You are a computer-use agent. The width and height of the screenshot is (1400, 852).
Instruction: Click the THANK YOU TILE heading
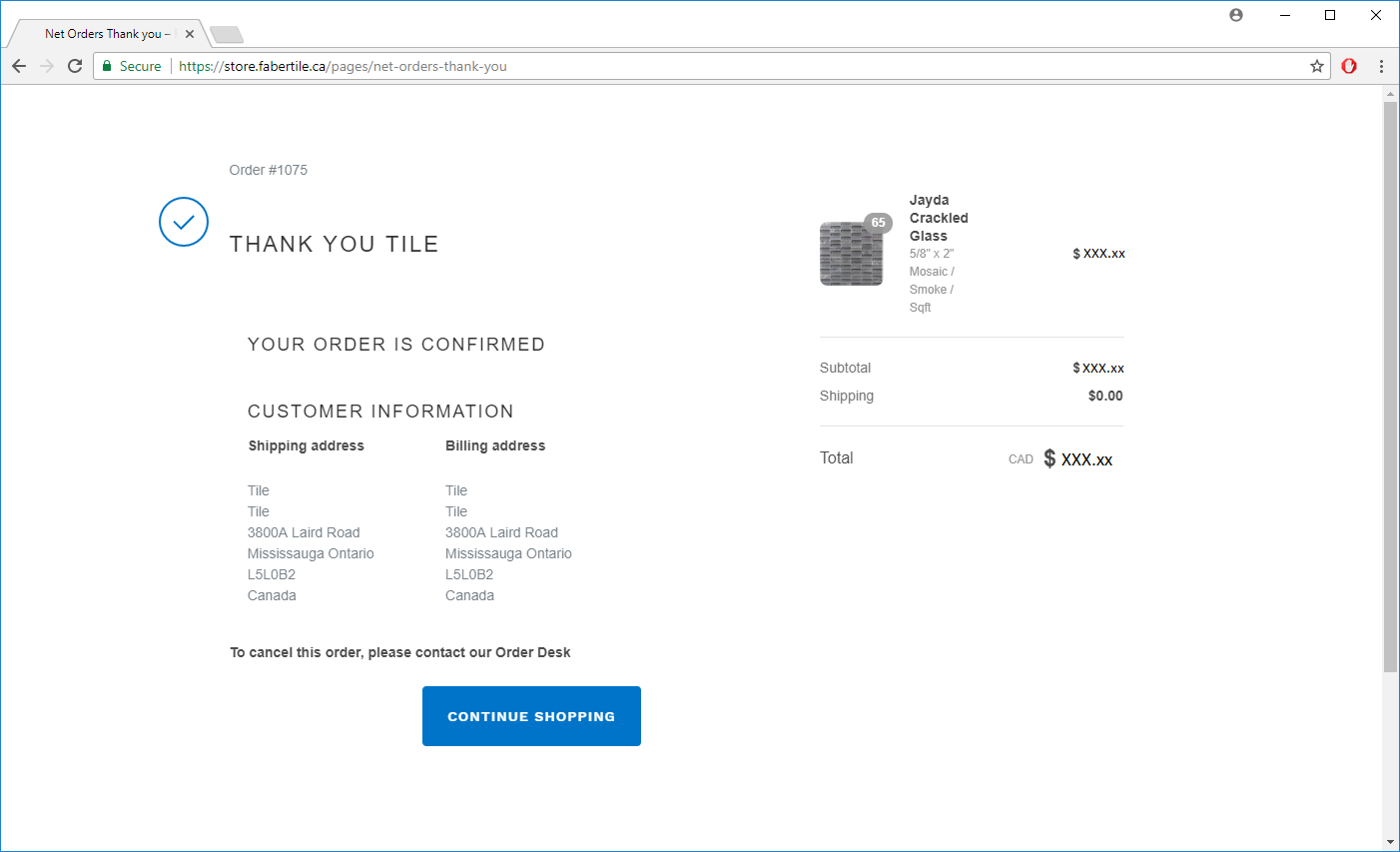point(335,244)
